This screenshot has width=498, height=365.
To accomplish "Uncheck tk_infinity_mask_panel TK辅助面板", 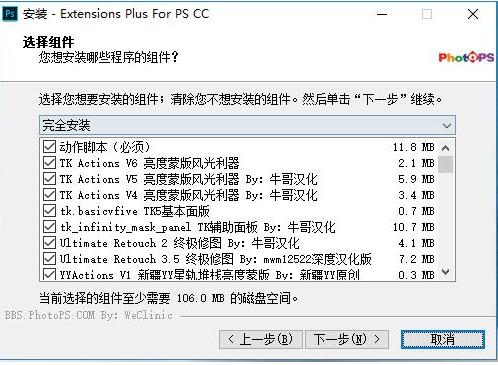I will pyautogui.click(x=49, y=227).
